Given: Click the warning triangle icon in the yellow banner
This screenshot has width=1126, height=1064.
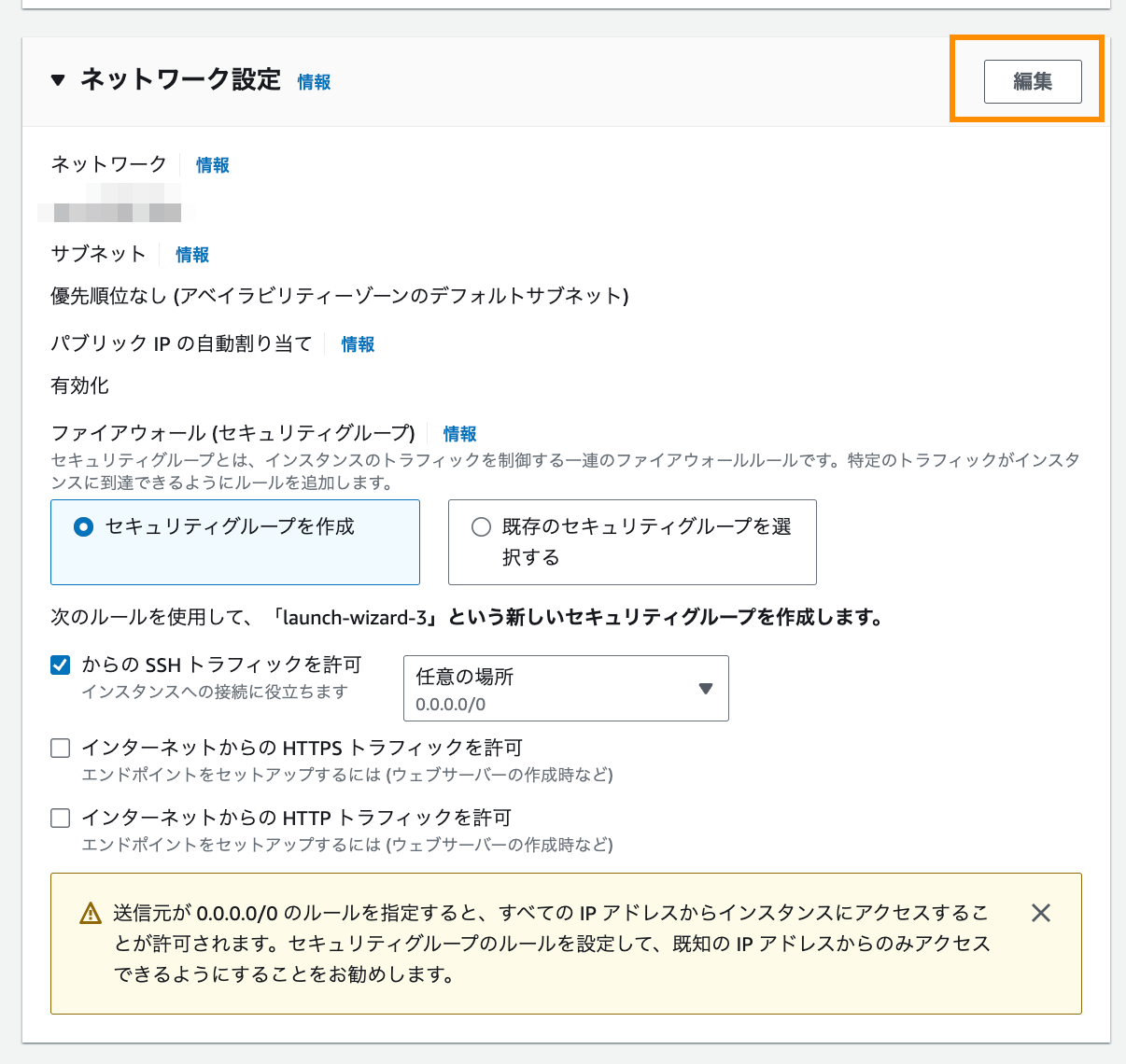Looking at the screenshot, I should click(89, 912).
